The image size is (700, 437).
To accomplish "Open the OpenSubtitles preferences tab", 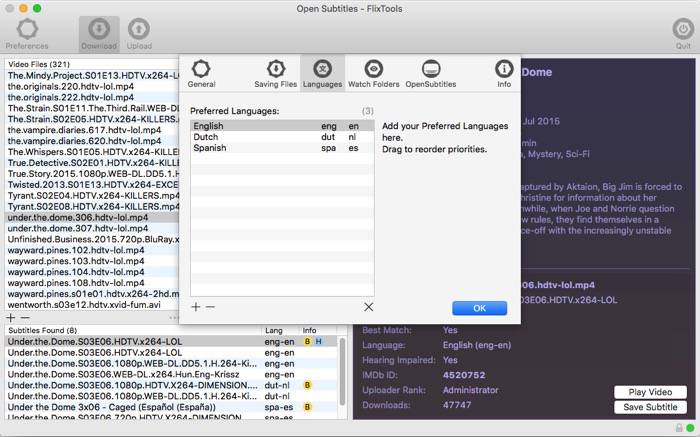I will tap(431, 74).
